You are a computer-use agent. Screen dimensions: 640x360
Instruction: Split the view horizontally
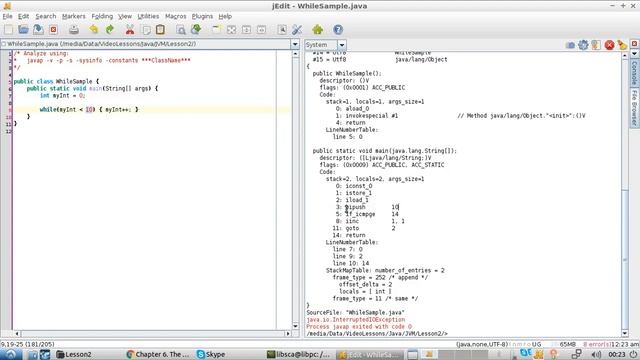click(247, 29)
